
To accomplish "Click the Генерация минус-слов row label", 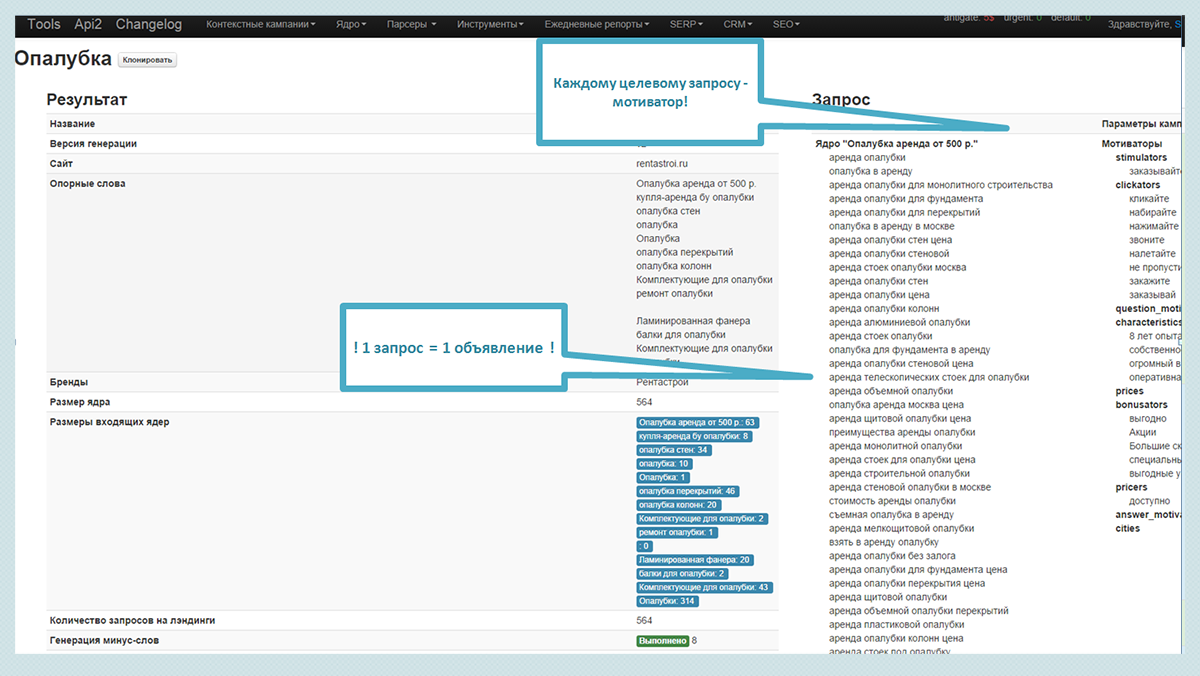I will (x=104, y=640).
